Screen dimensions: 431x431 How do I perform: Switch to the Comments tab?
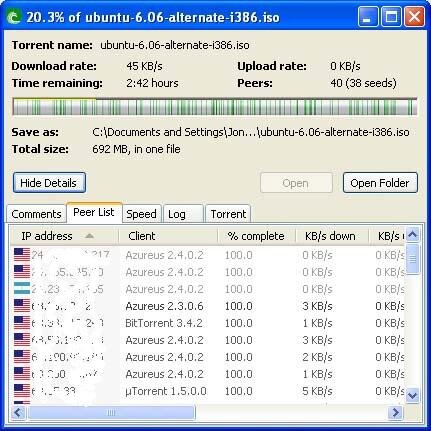click(36, 214)
